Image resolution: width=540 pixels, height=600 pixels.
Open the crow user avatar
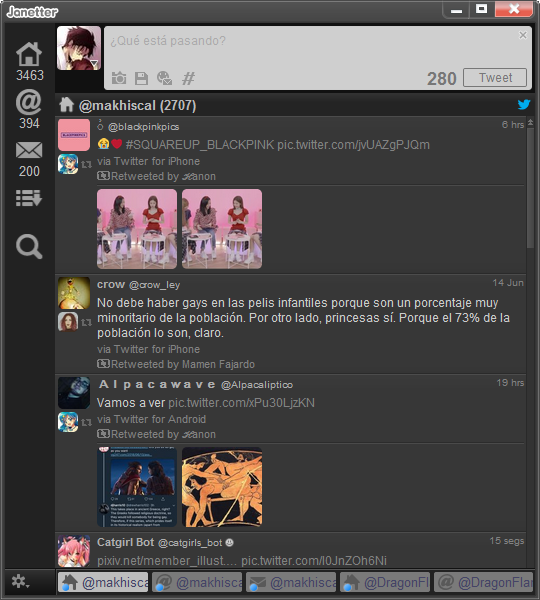pyautogui.click(x=74, y=293)
